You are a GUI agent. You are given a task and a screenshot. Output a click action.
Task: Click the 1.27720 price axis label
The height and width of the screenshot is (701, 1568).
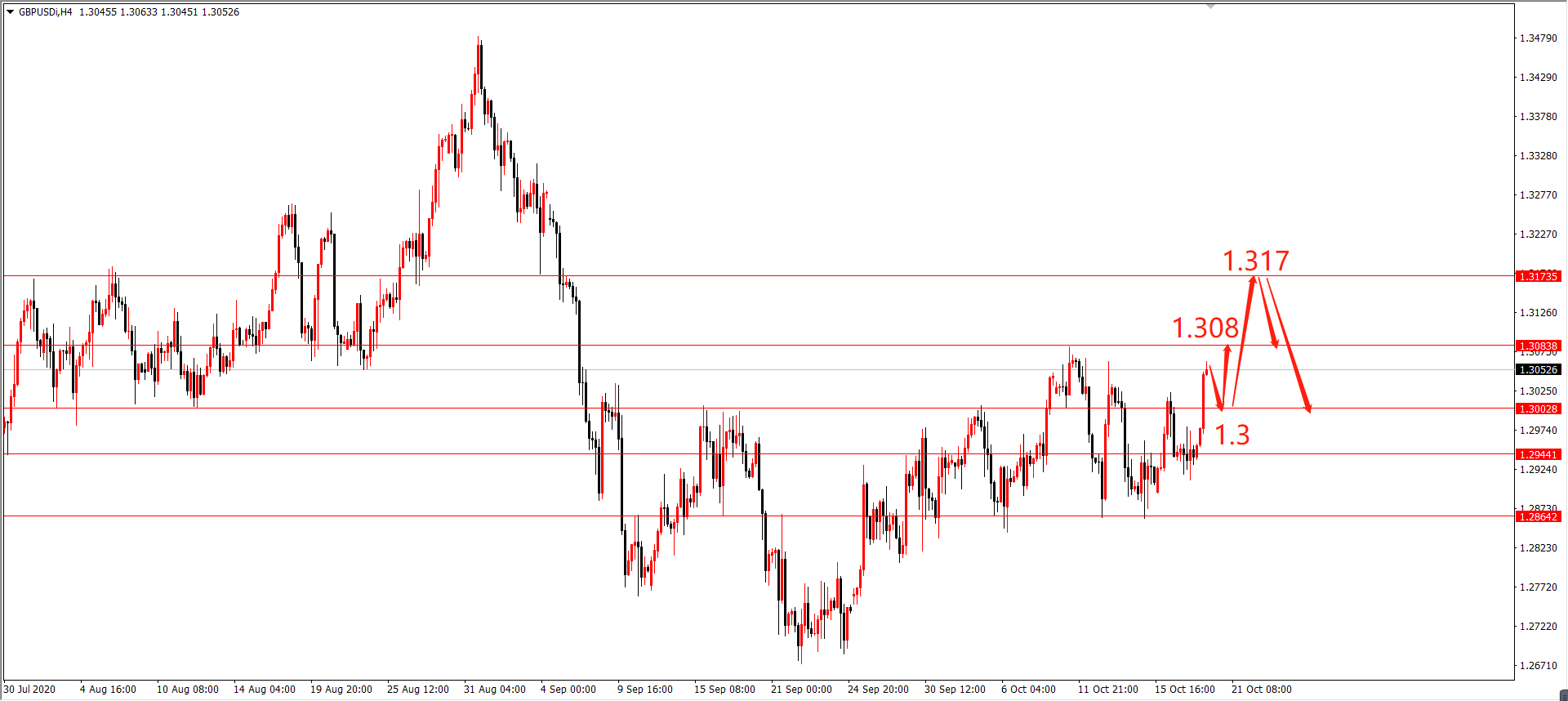[1538, 587]
